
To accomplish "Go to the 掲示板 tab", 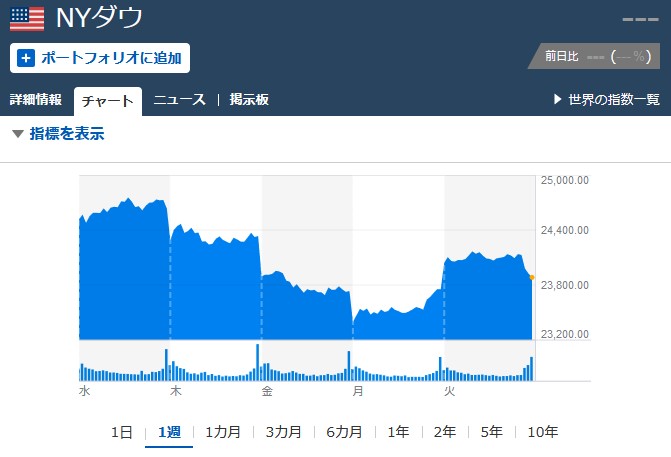I will pos(249,100).
